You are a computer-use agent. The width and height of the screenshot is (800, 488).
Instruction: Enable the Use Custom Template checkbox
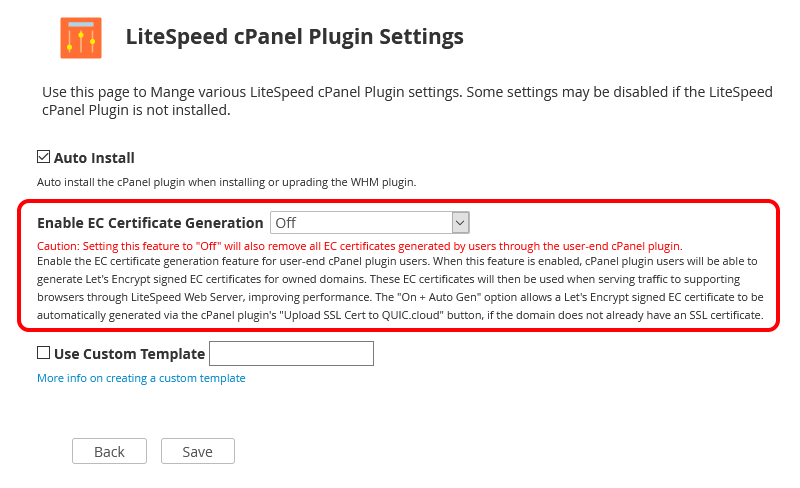[x=43, y=353]
